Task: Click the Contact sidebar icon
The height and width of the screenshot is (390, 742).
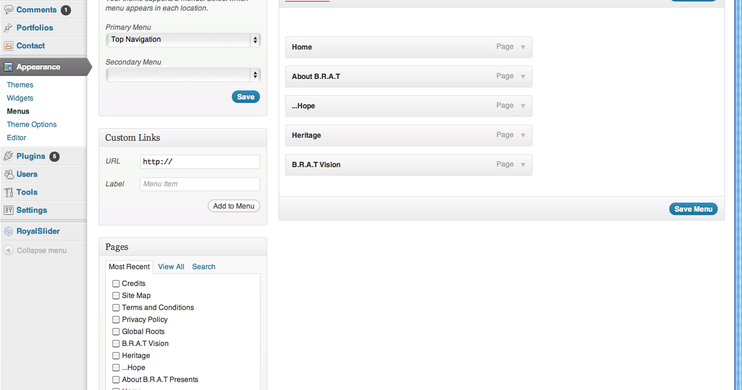Action: click(9, 46)
